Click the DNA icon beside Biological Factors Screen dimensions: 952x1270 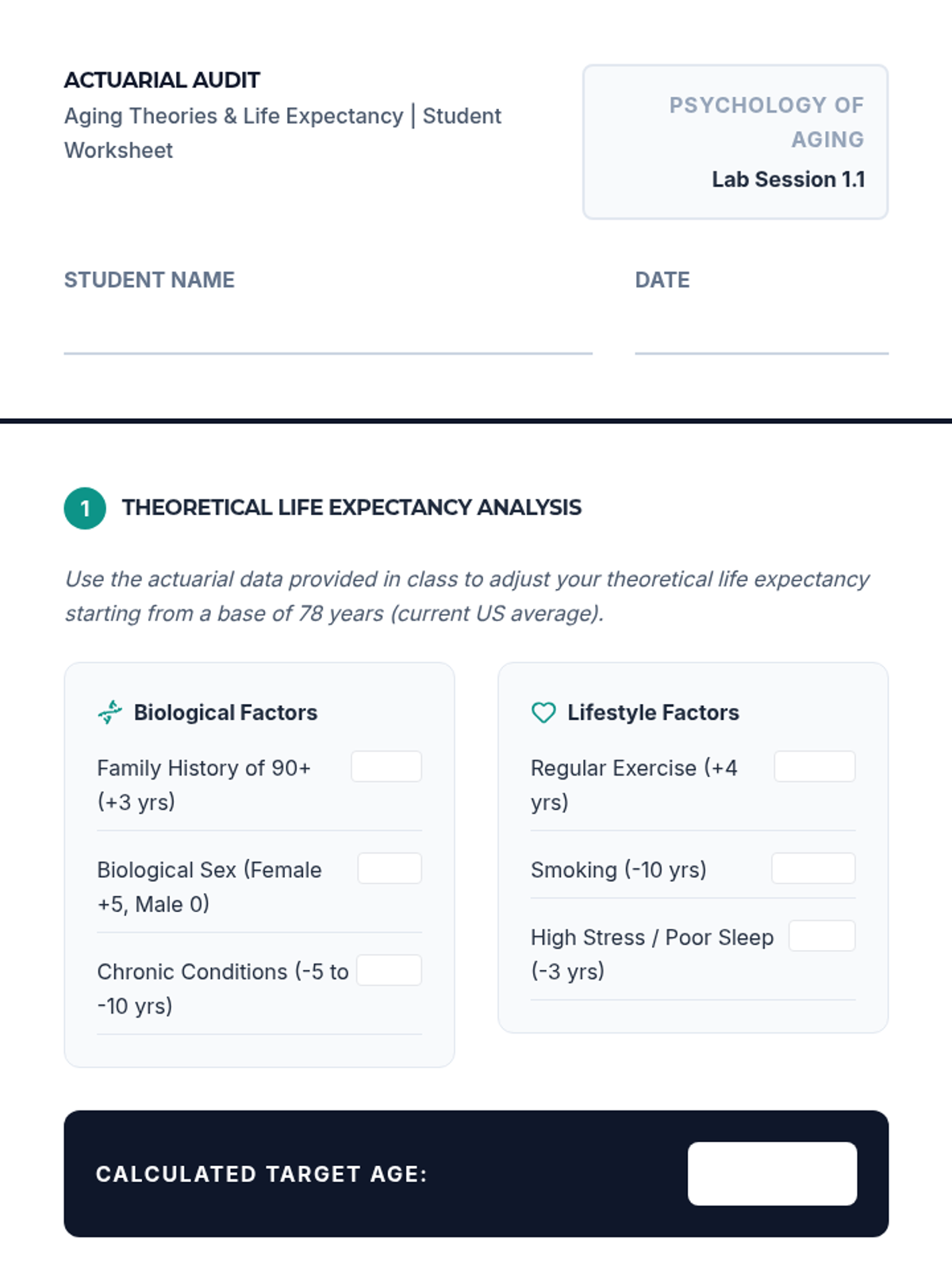pyautogui.click(x=109, y=712)
